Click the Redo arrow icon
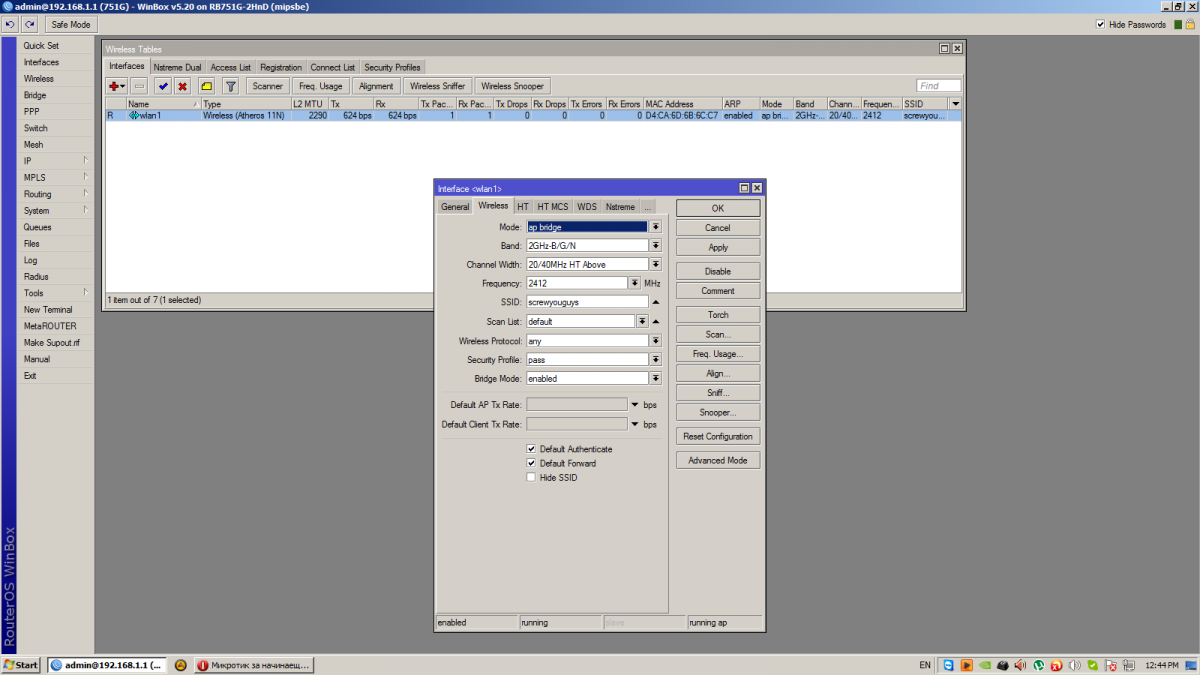 pos(29,24)
